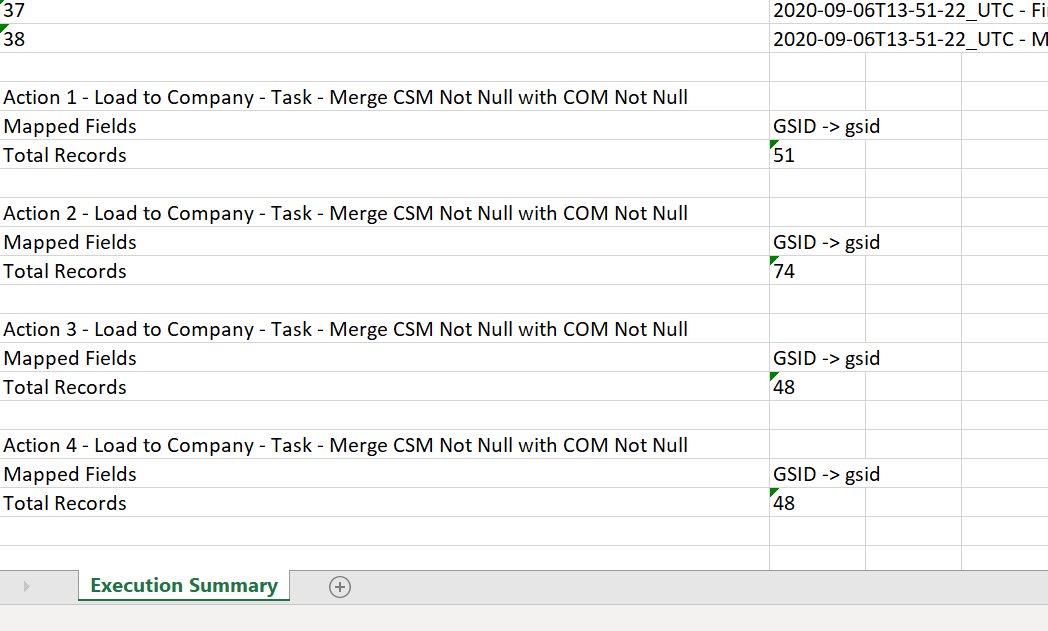Select Action 3 Total Records value 48

817,387
